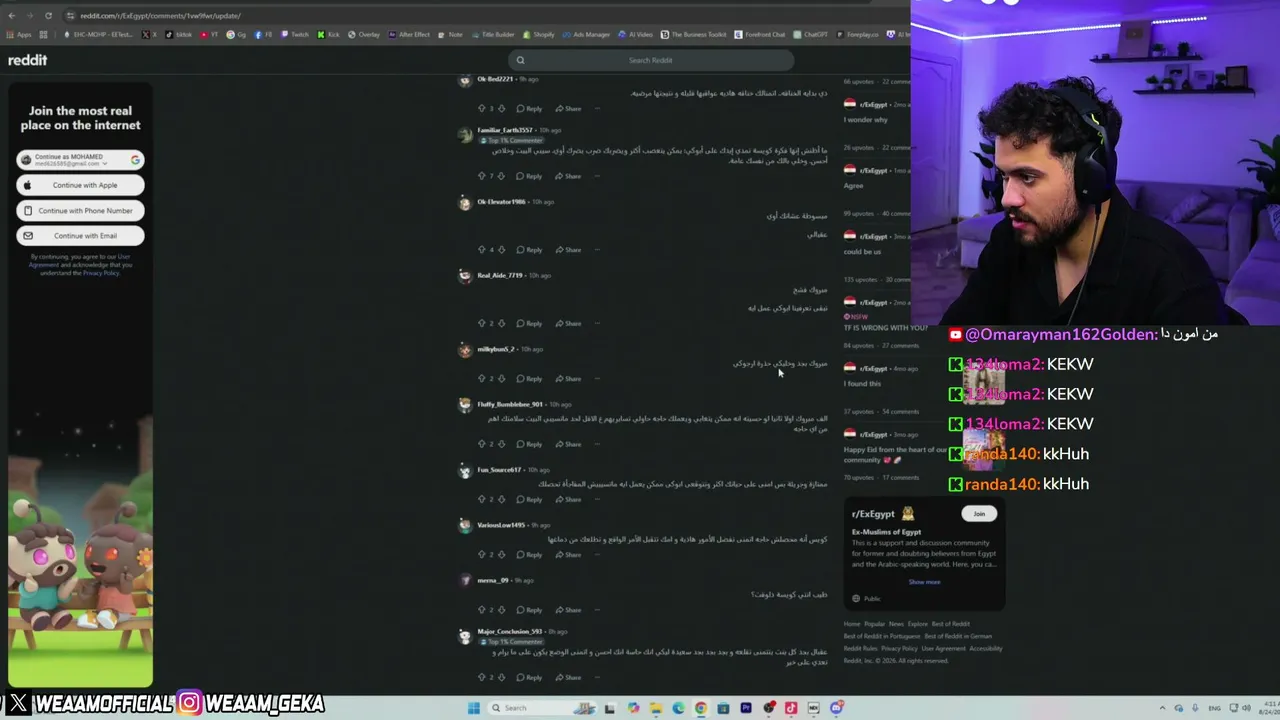The width and height of the screenshot is (1280, 720).
Task: Upvote the Real_Aide_7719 comment
Action: 481,323
